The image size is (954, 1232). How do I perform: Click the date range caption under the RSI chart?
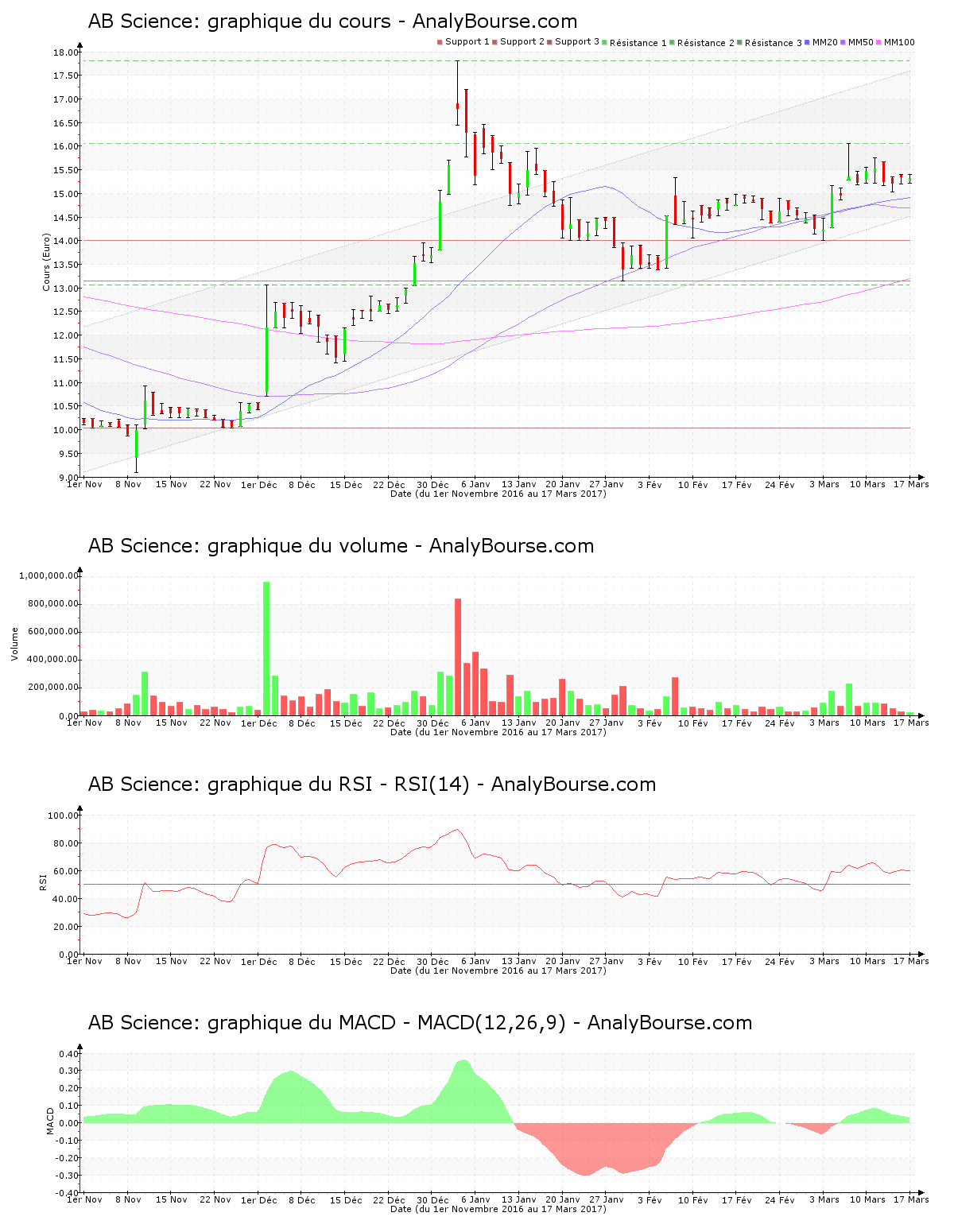tap(498, 970)
